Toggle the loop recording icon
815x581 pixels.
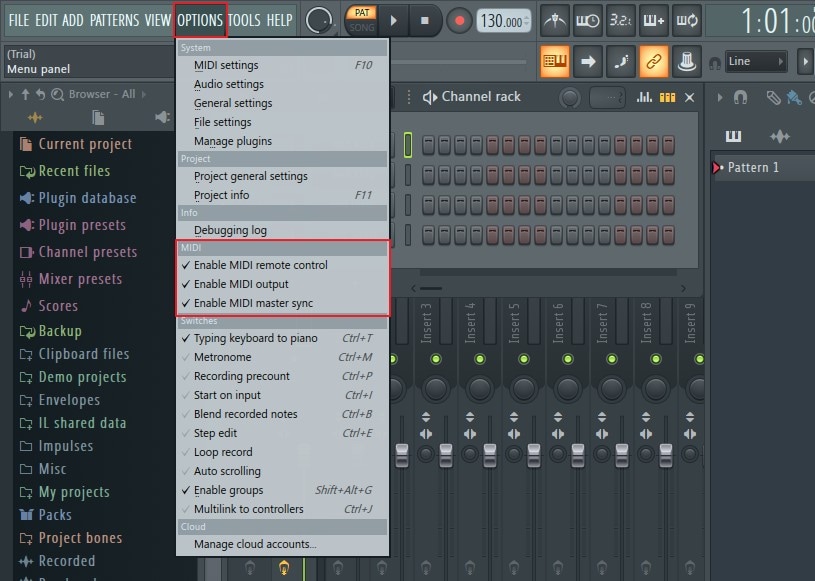[687, 21]
